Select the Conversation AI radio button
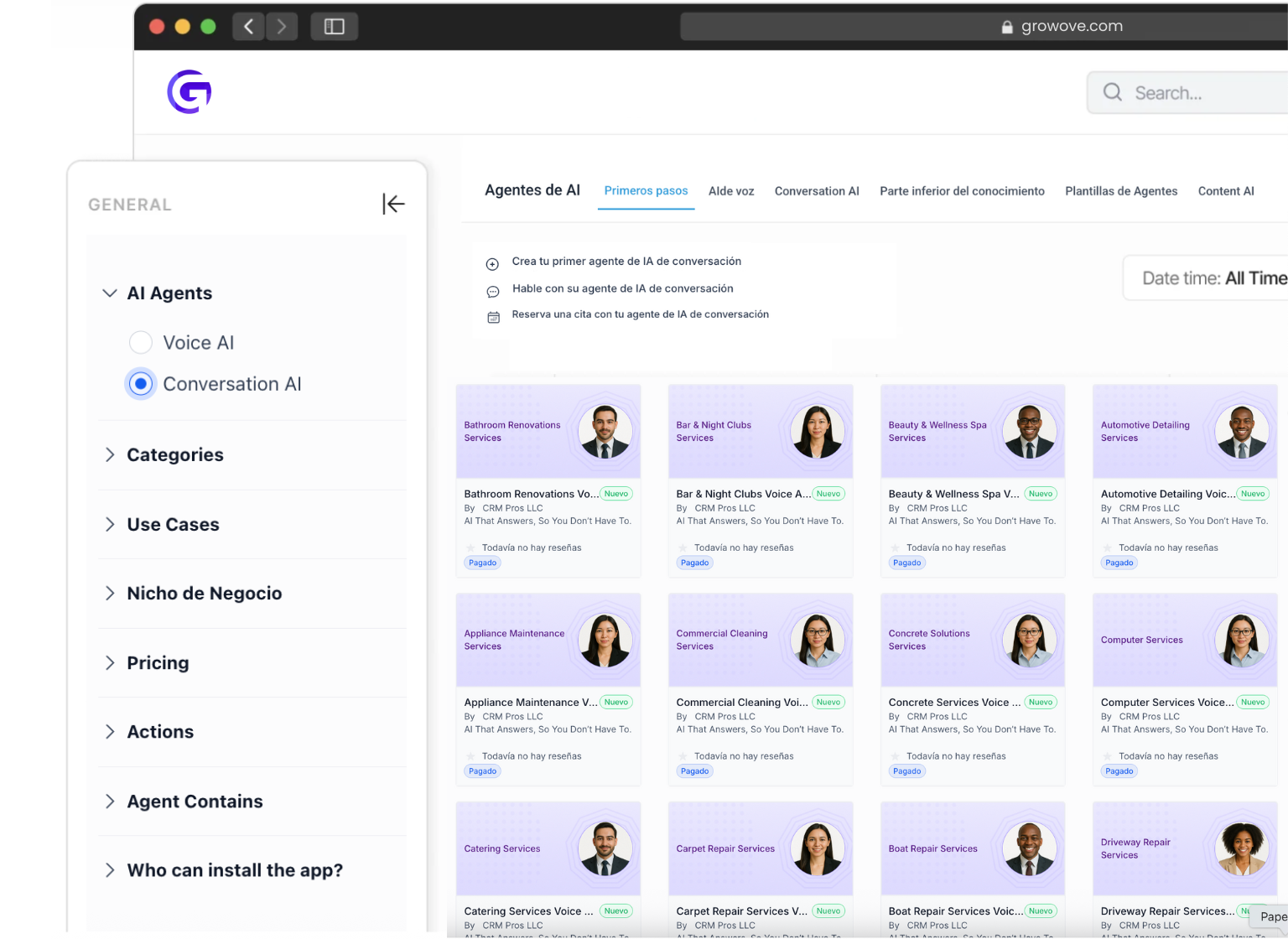The height and width of the screenshot is (939, 1288). click(x=141, y=384)
